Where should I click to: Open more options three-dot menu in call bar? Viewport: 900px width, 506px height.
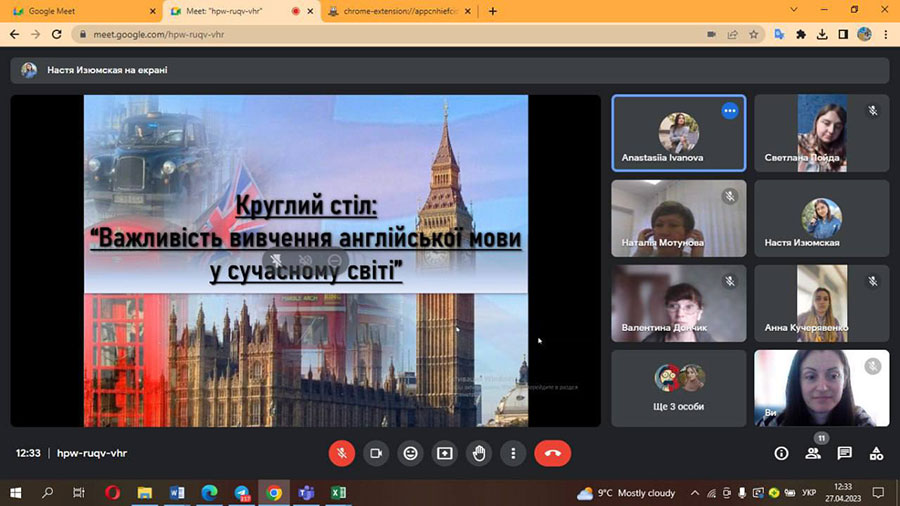point(513,453)
